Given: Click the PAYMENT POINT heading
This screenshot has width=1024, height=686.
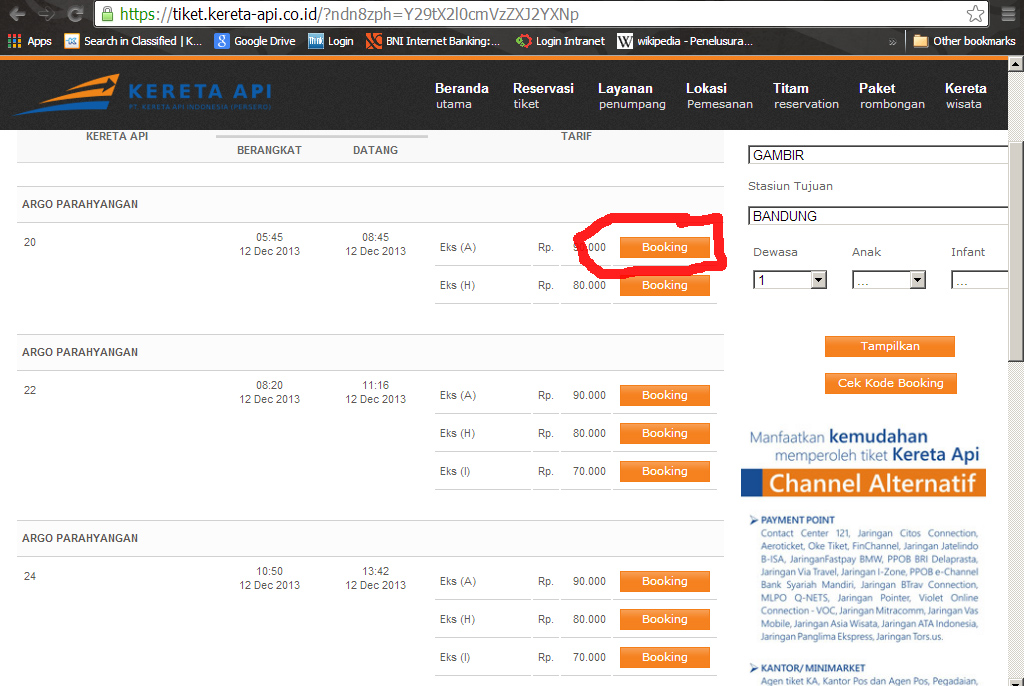Looking at the screenshot, I should tap(797, 520).
